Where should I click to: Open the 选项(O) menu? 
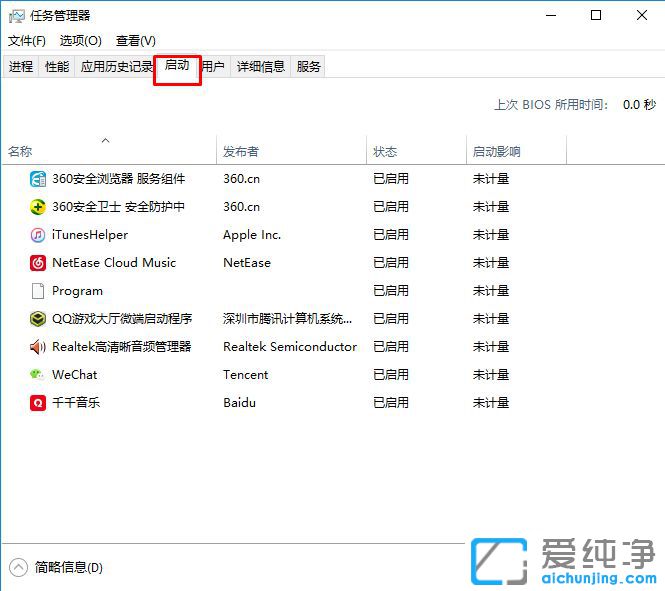[x=81, y=41]
